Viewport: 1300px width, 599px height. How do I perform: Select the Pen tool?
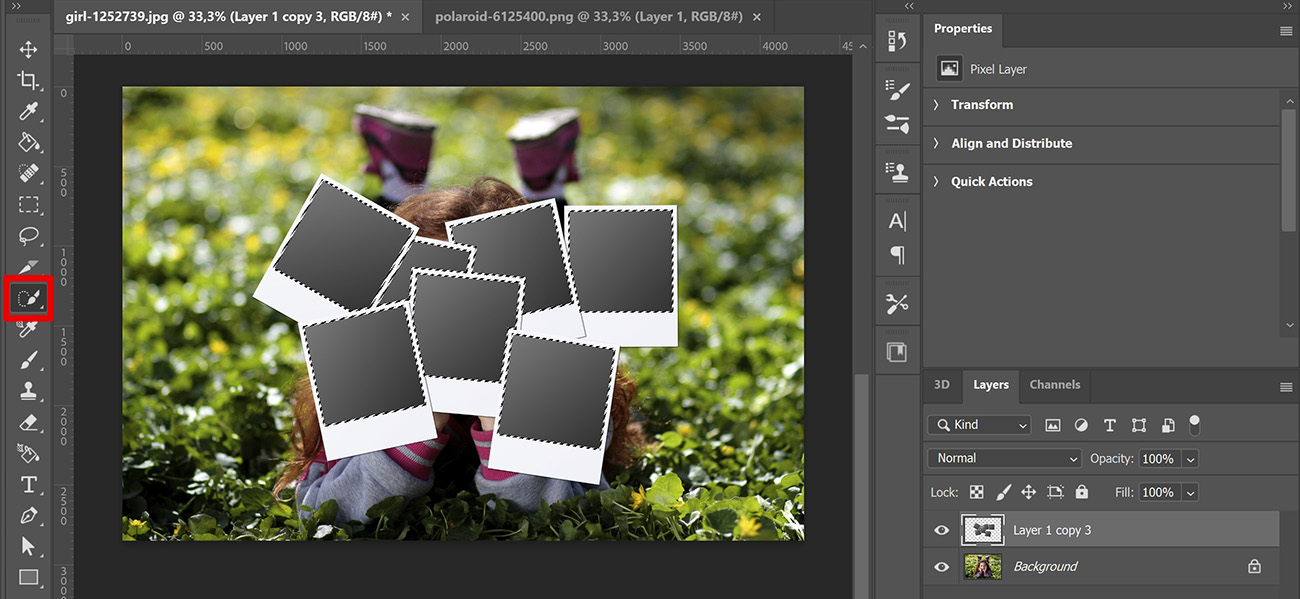(x=29, y=515)
